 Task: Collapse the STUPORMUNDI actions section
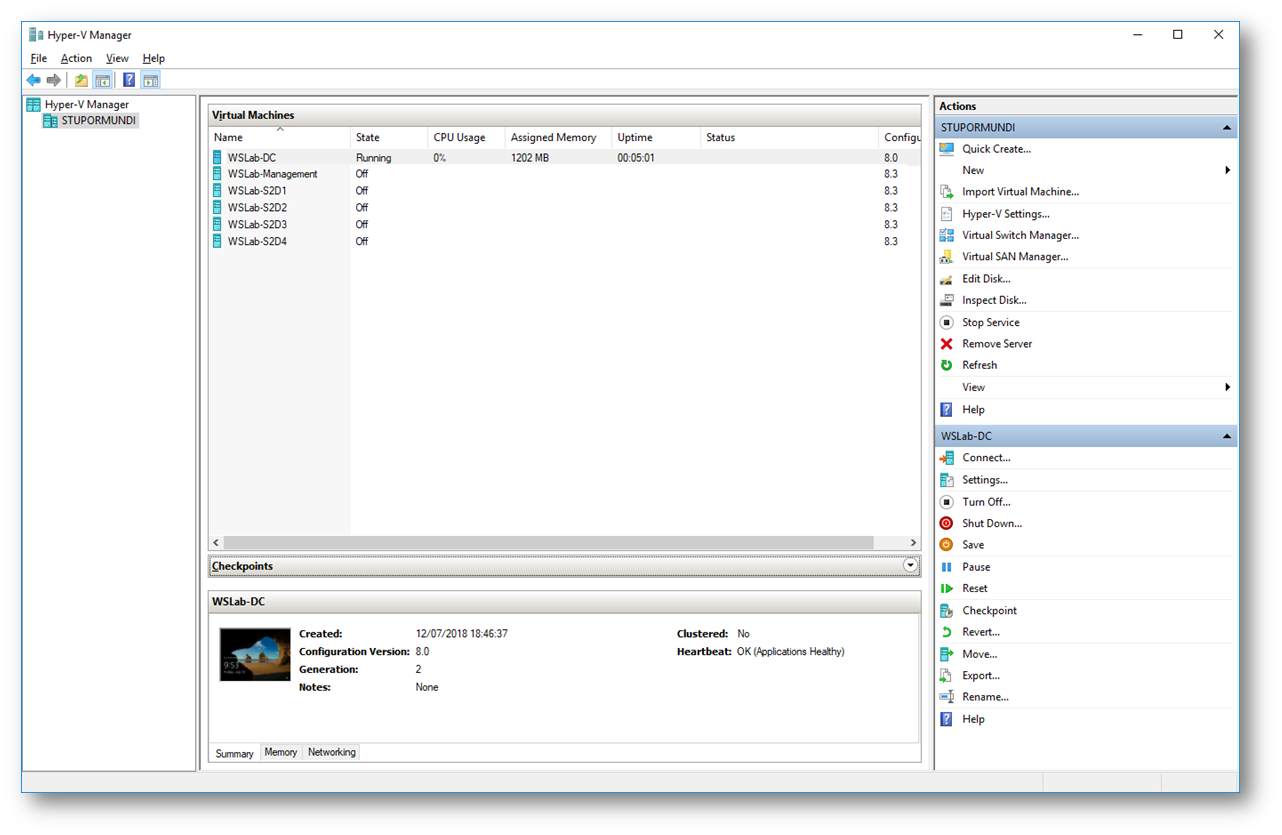[x=1226, y=128]
